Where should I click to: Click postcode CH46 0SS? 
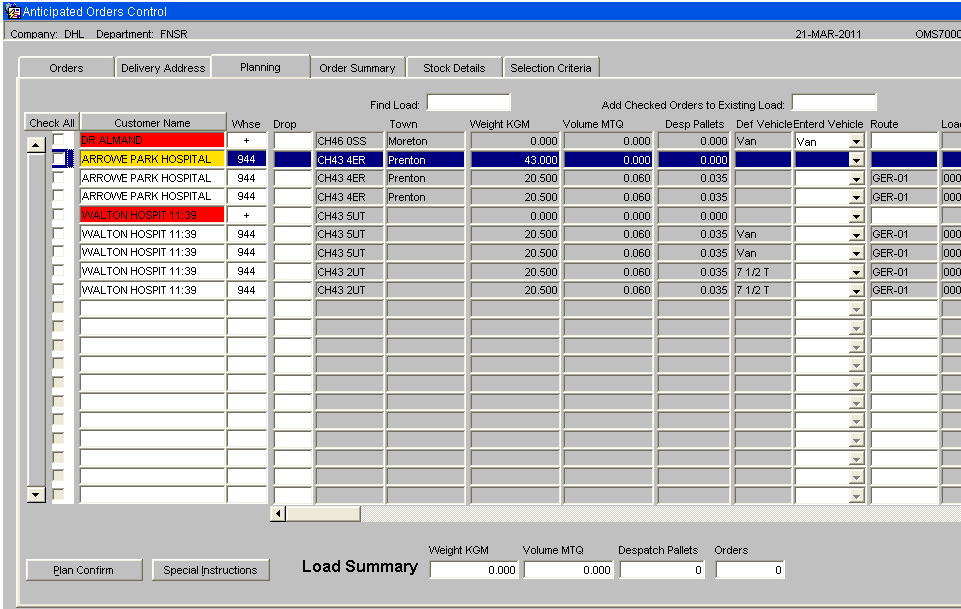(349, 141)
